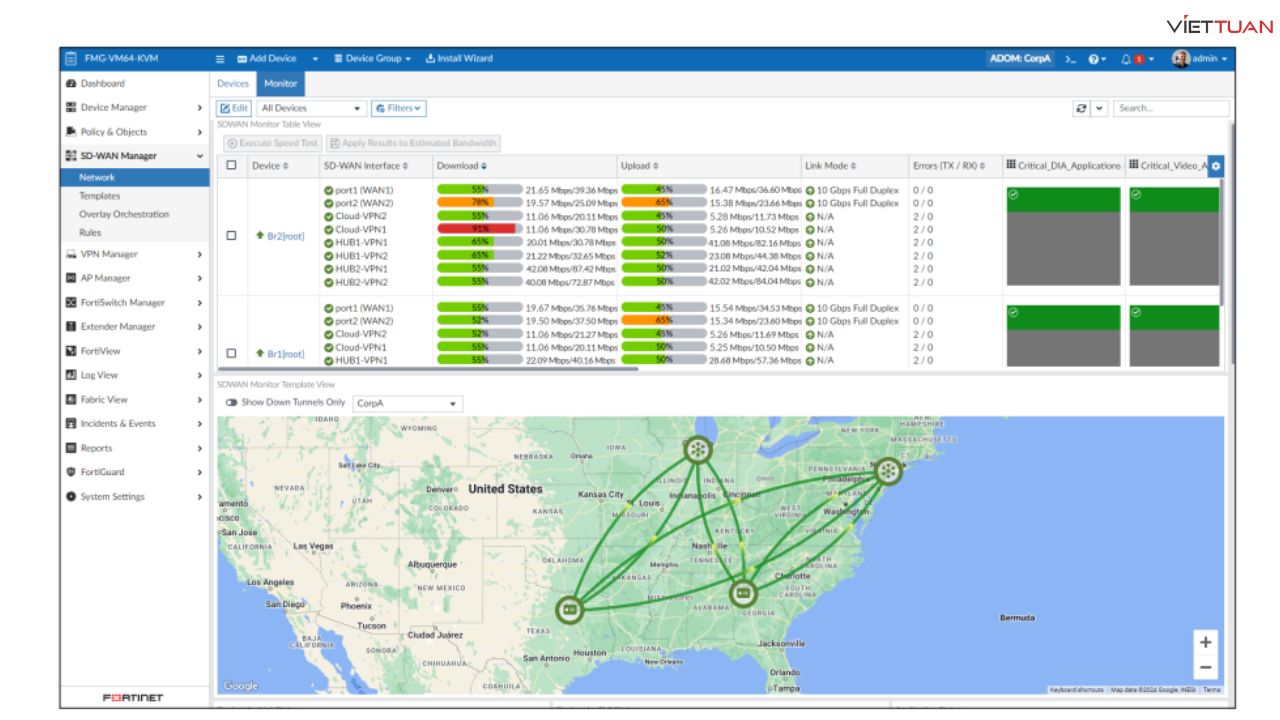
Task: Click the red 91% Cloud-VPN1 download bar
Action: coord(478,229)
